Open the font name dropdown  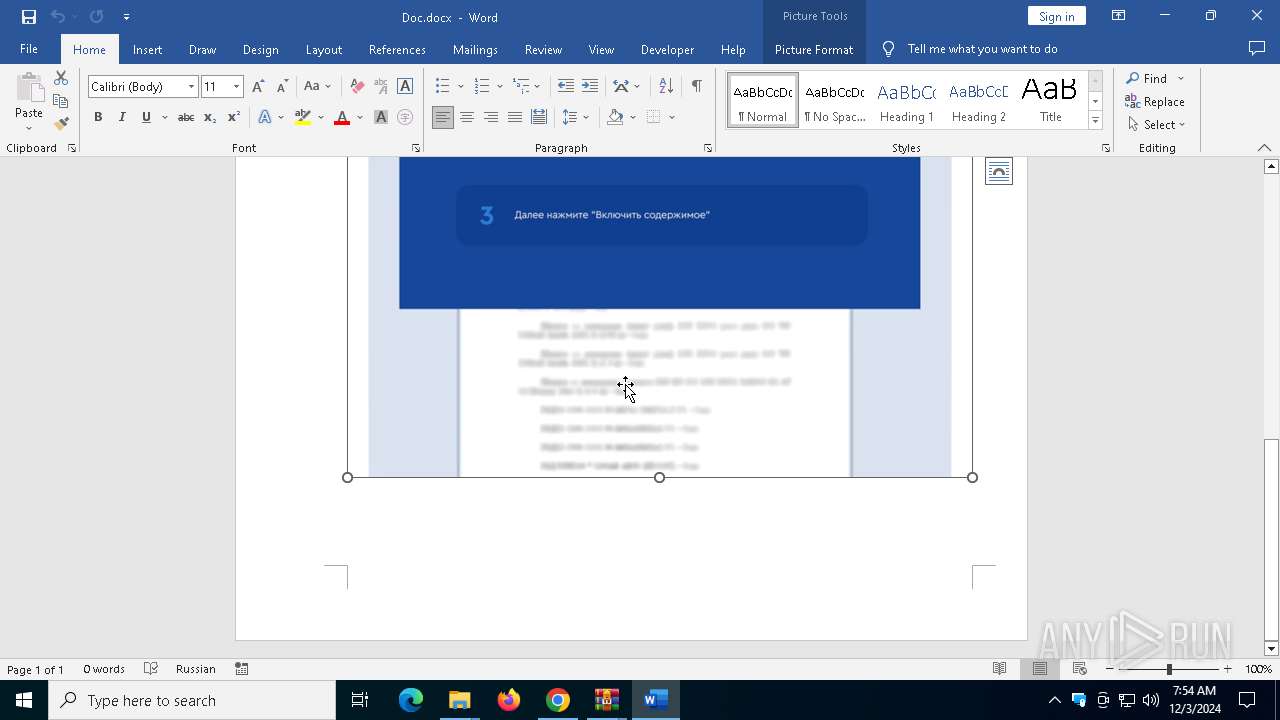point(191,87)
